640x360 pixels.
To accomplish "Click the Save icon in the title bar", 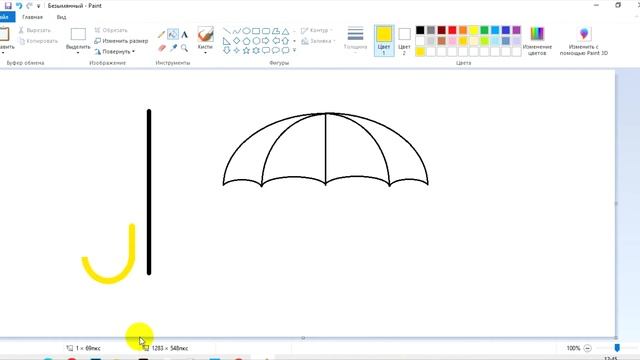I will tap(8, 6).
